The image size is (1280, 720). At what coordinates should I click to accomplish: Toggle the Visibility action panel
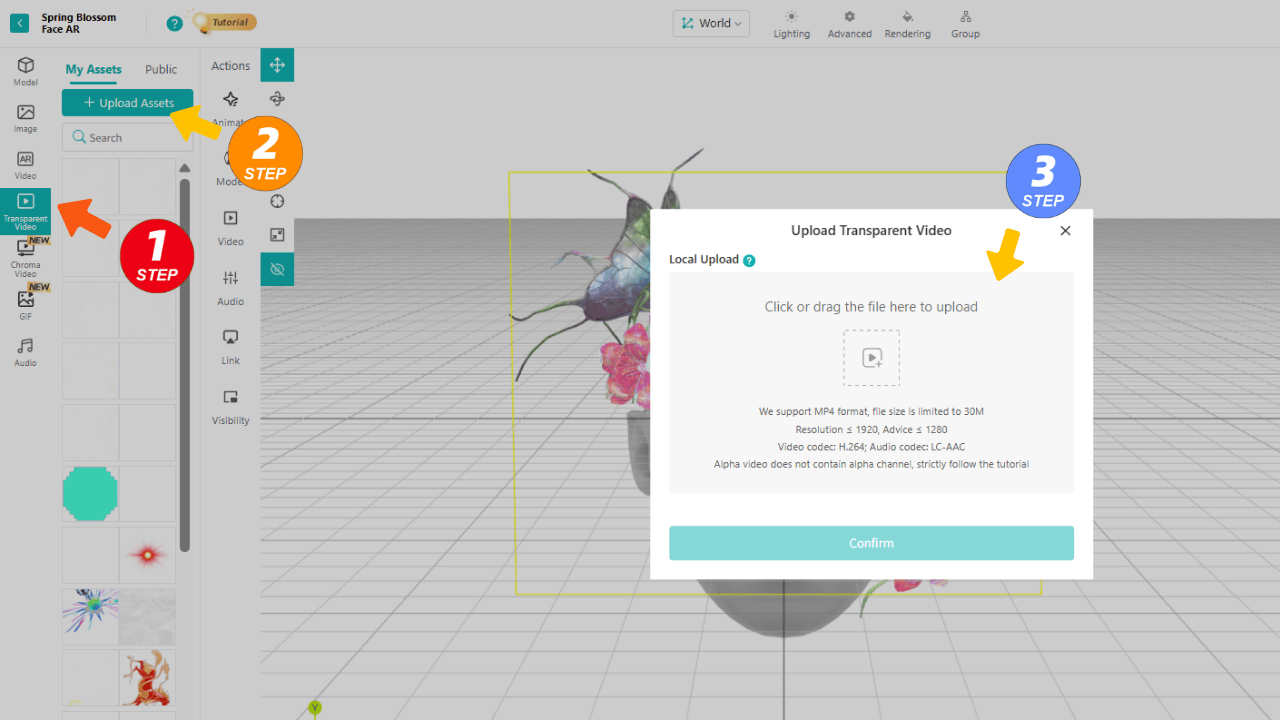point(229,404)
